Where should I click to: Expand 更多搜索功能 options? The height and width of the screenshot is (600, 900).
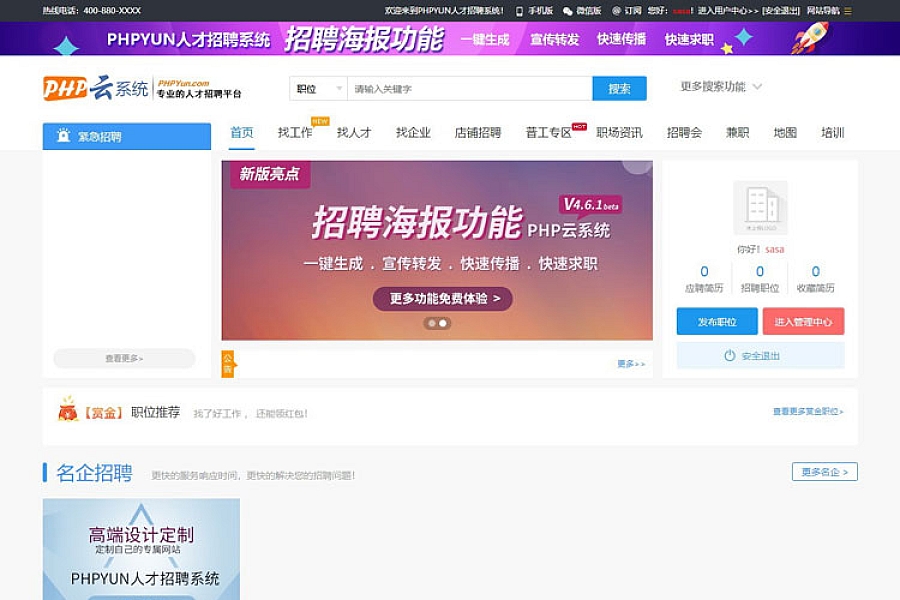[x=721, y=87]
